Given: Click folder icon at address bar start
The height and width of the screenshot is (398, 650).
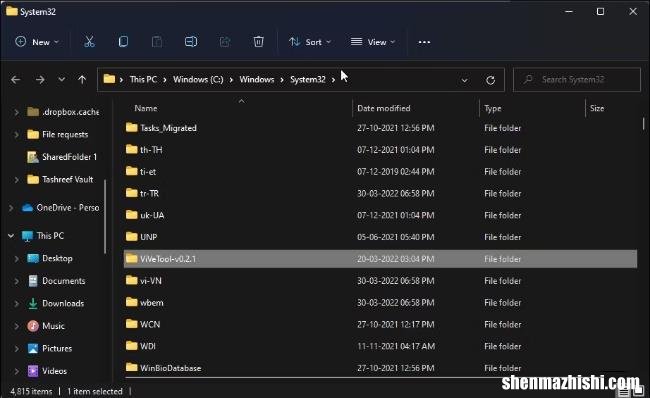Looking at the screenshot, I should (109, 79).
